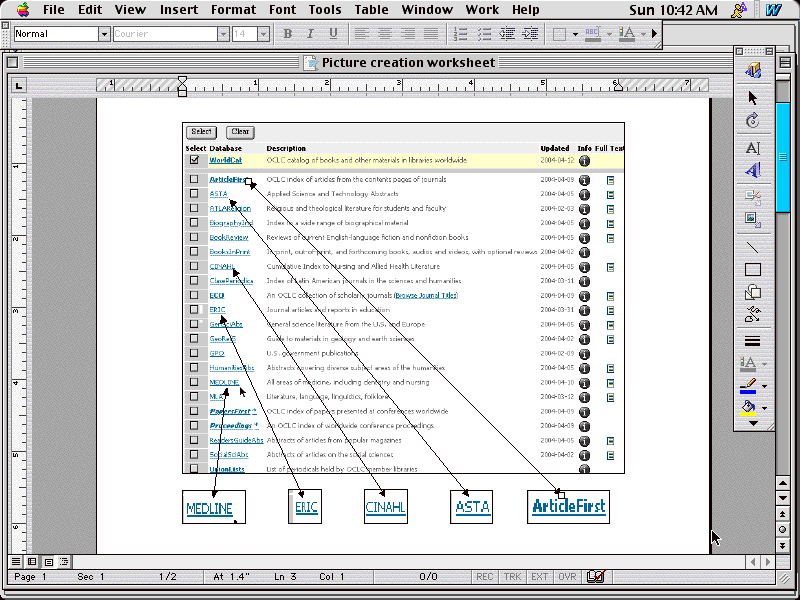Apply yellow Fill Color bucket
The image size is (800, 600).
point(748,408)
